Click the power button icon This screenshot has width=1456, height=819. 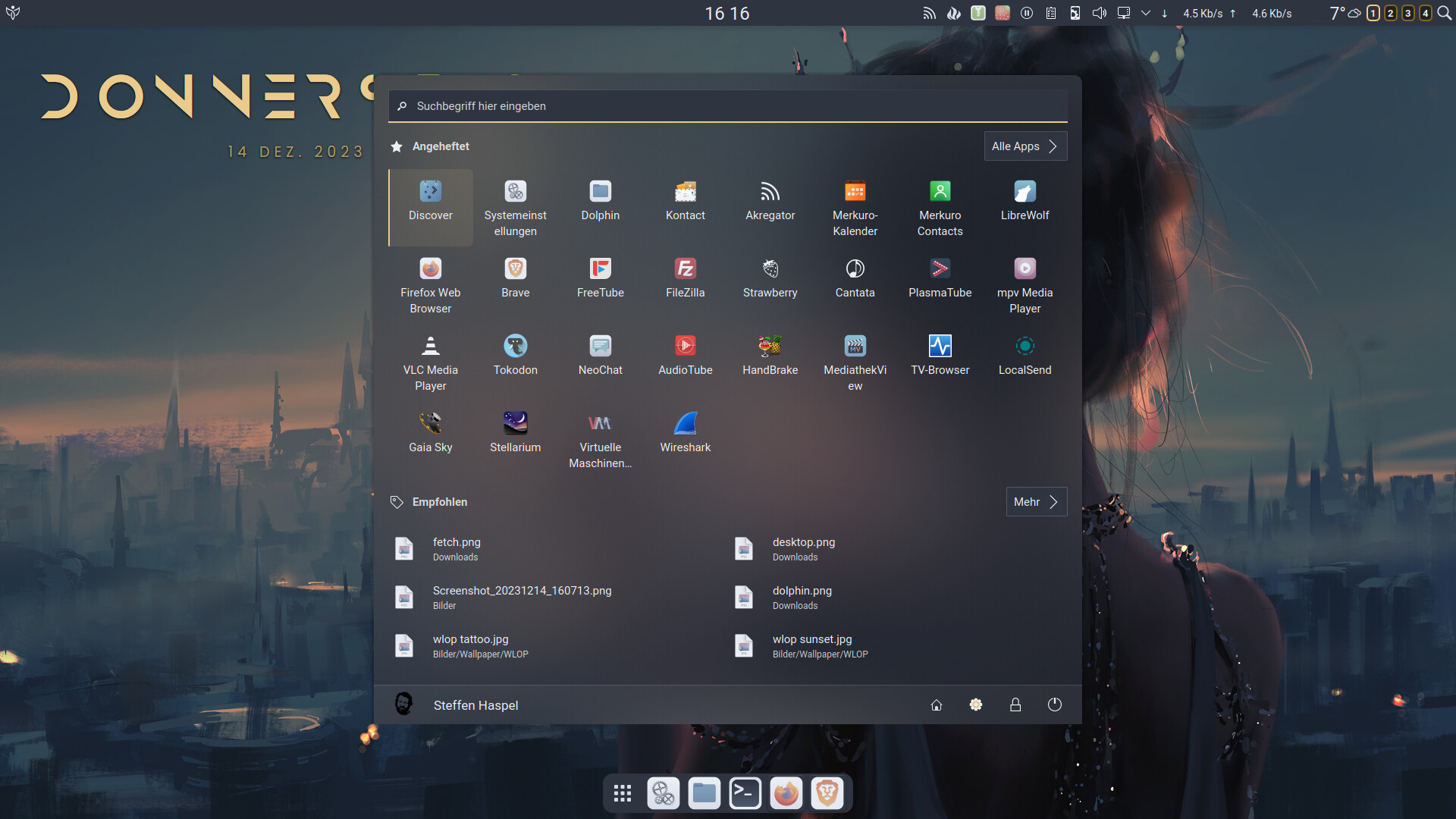1054,704
